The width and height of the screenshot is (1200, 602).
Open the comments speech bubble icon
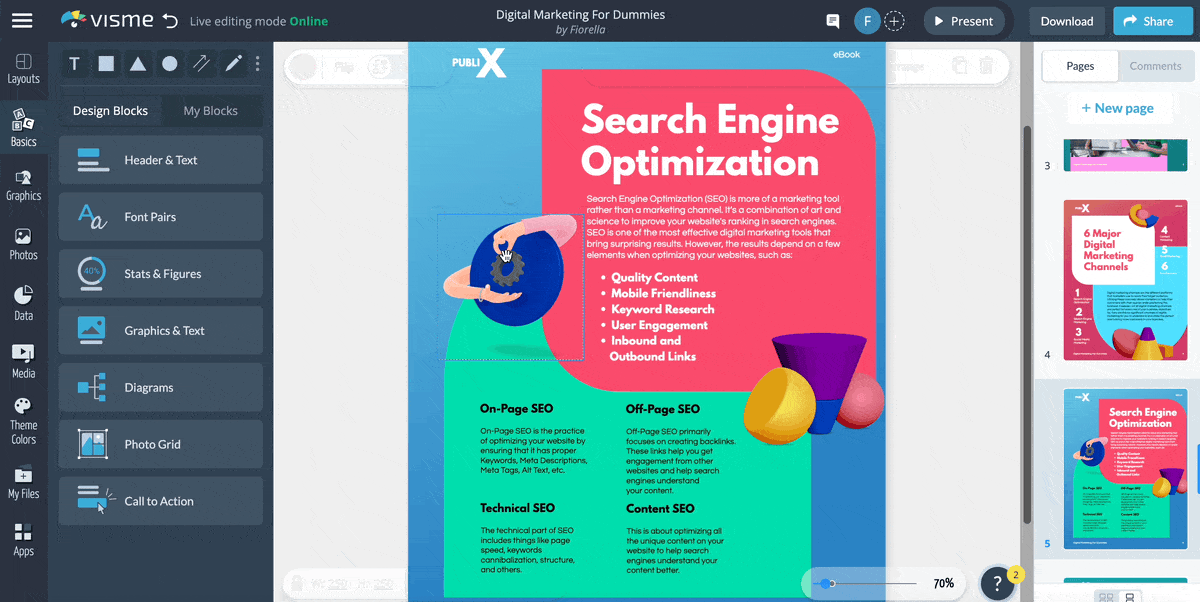tap(832, 21)
